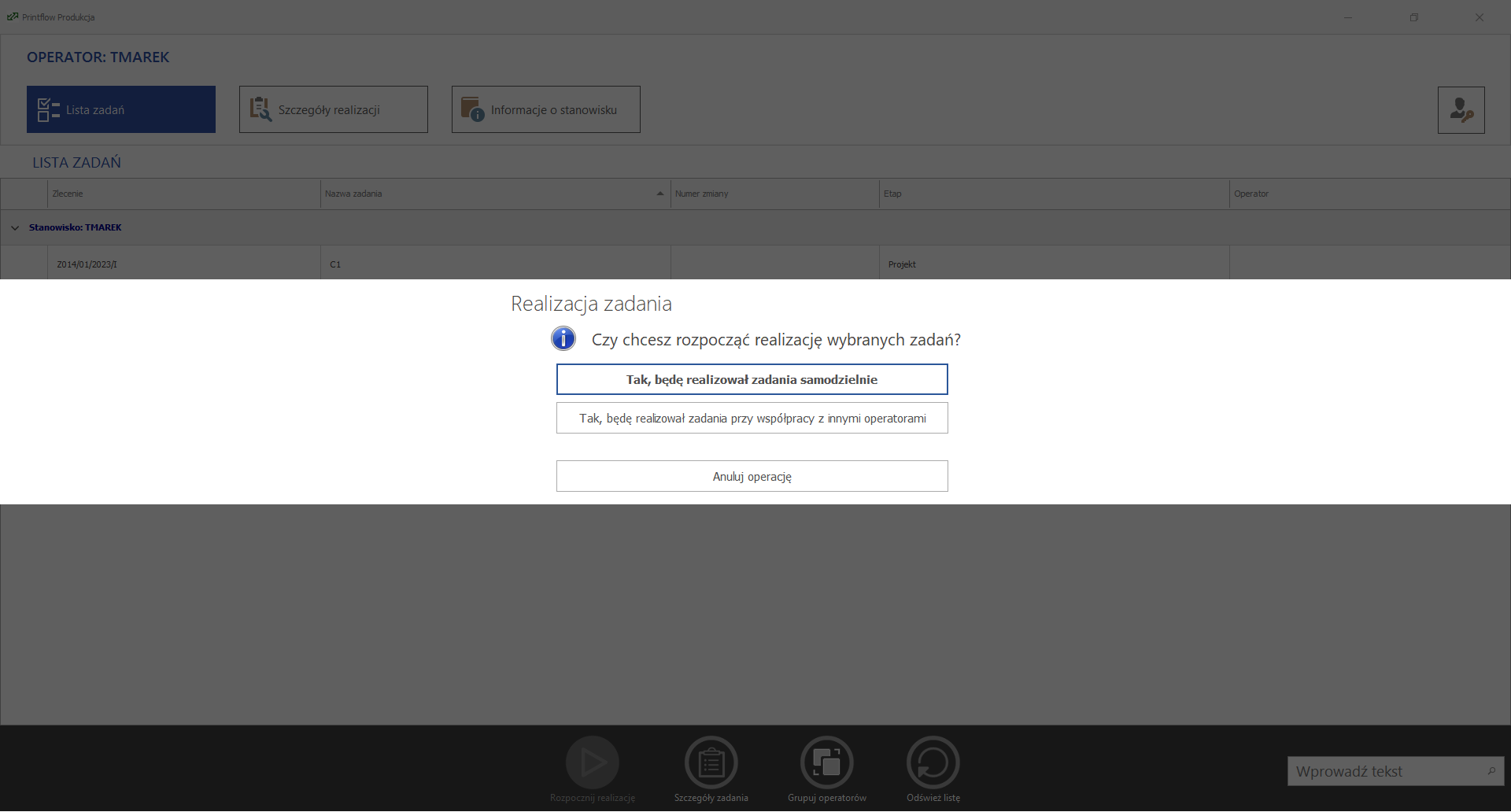Click the blue information icon in dialog
This screenshot has width=1511, height=812.
[563, 339]
